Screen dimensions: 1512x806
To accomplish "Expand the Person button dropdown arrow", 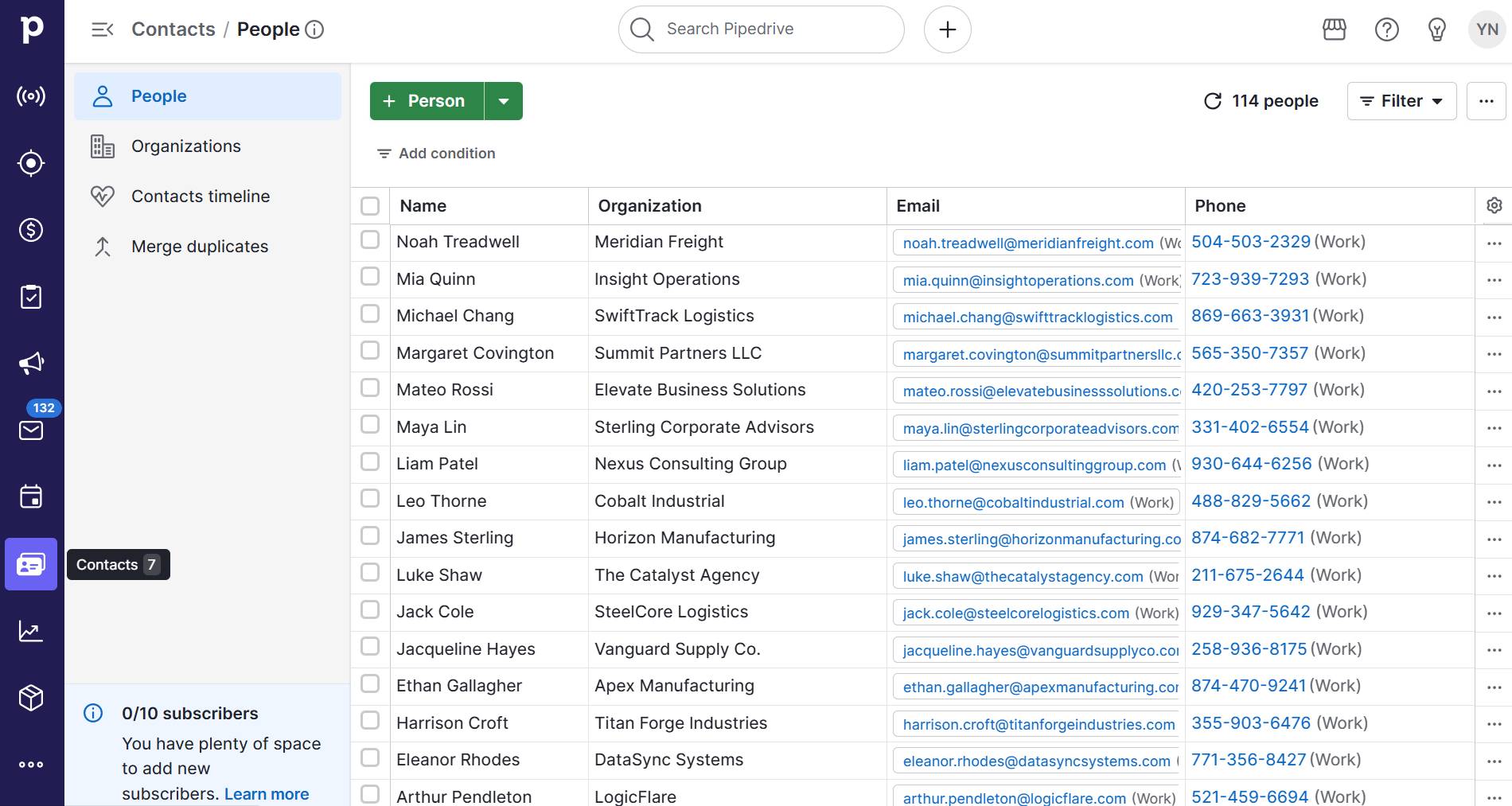I will click(x=504, y=101).
